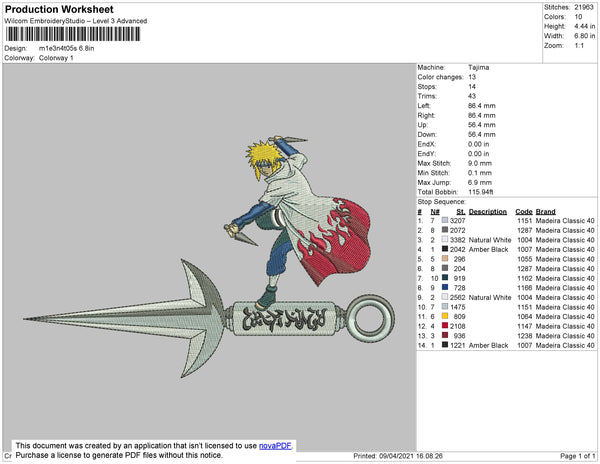Select the Max Stitch value 9.0 mm

click(480, 163)
